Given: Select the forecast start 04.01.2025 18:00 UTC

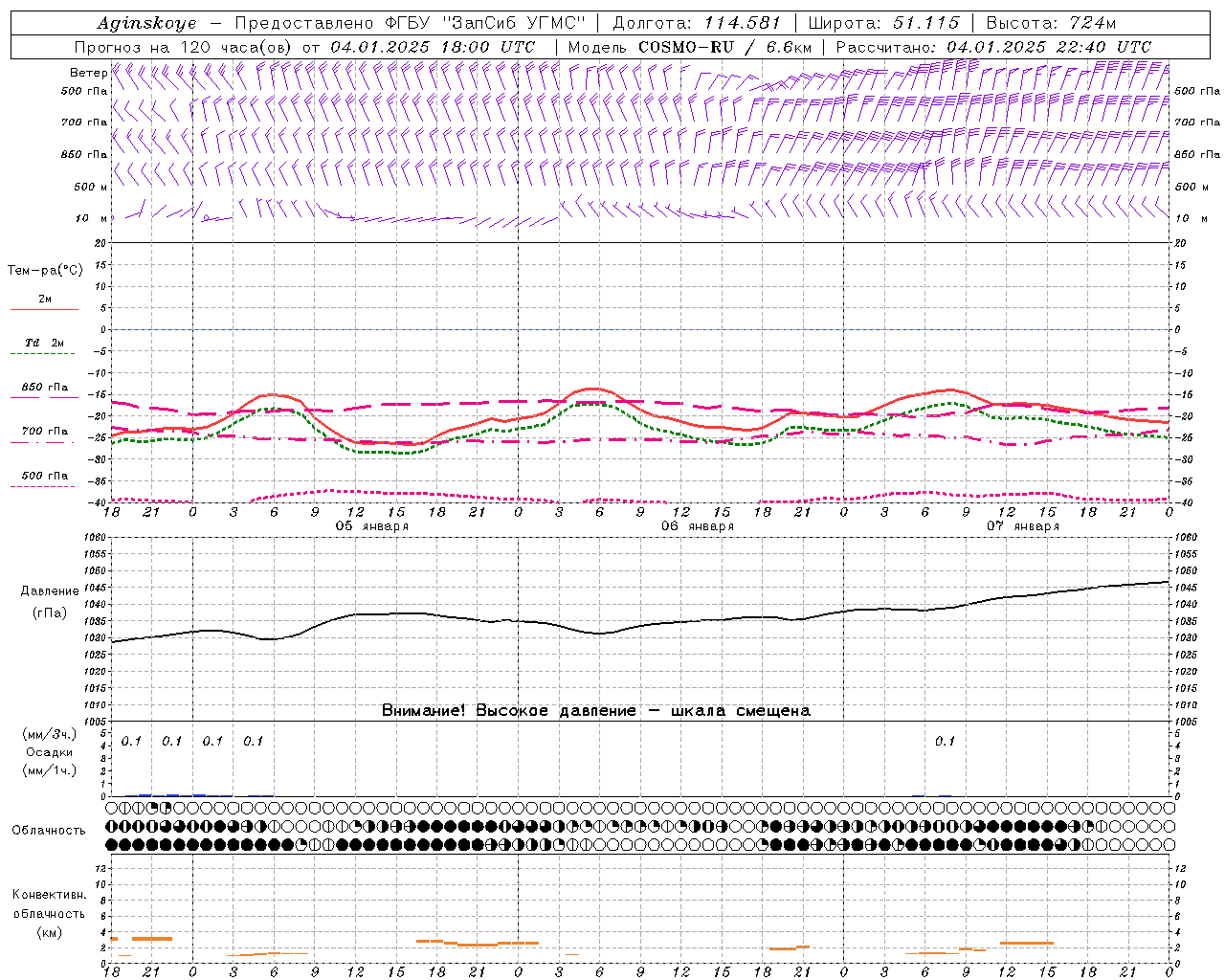Looking at the screenshot, I should click(433, 47).
